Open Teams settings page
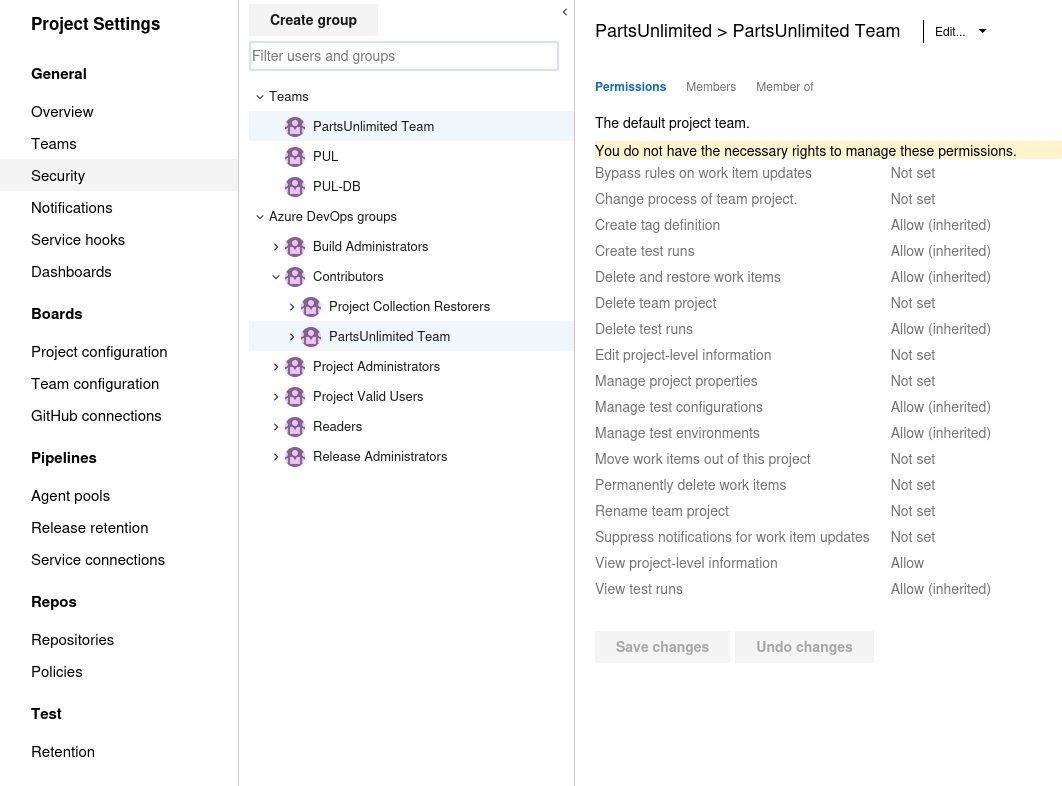The image size is (1062, 786). click(54, 144)
